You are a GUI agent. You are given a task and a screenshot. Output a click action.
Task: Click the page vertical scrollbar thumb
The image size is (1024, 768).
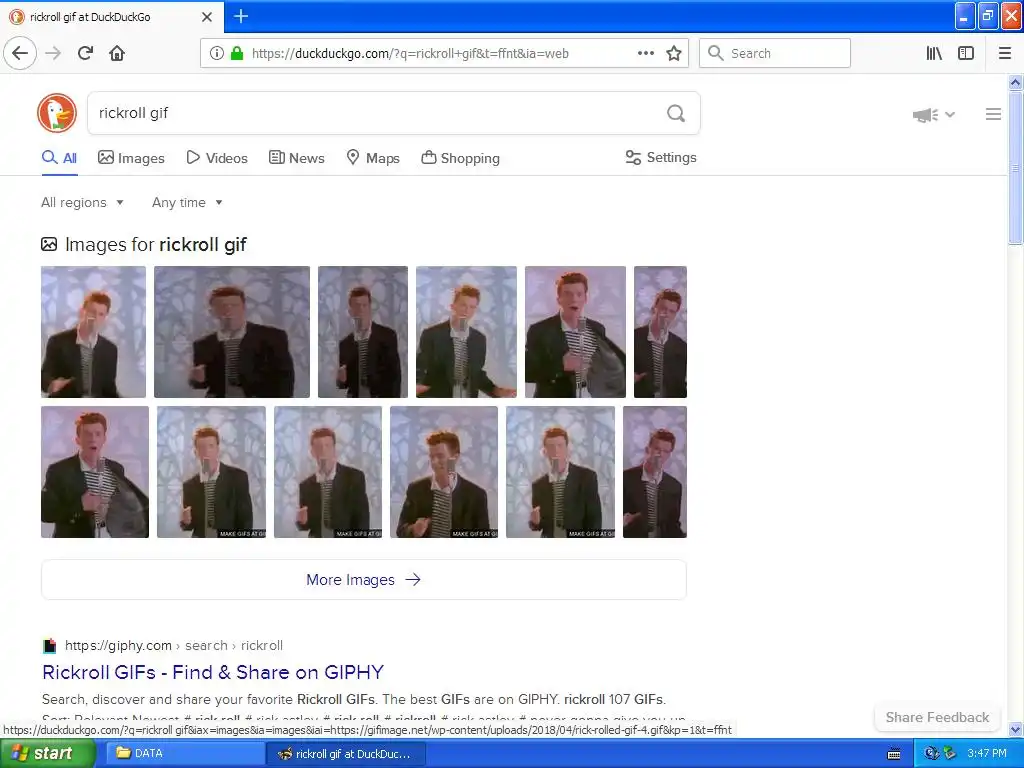[1015, 168]
